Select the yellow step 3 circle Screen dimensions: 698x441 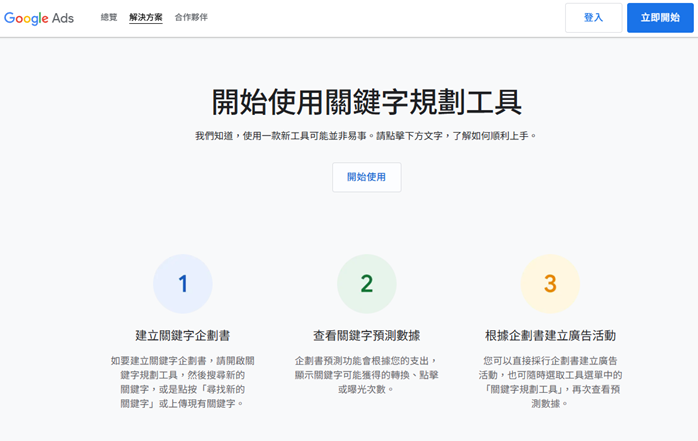(550, 284)
